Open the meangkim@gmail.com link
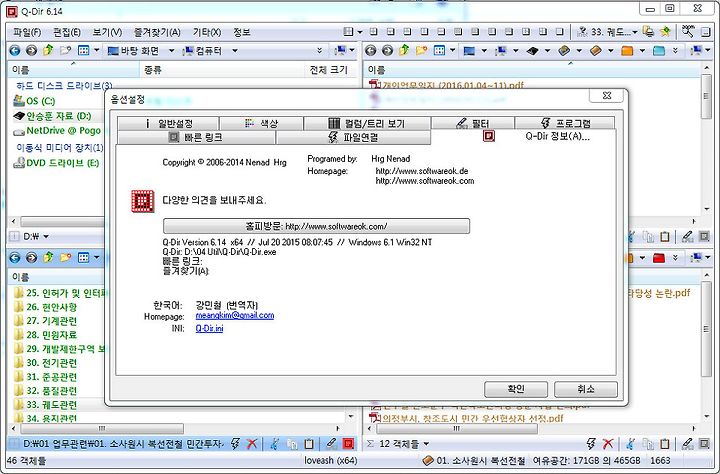Viewport: 720px width, 474px height. pos(235,316)
